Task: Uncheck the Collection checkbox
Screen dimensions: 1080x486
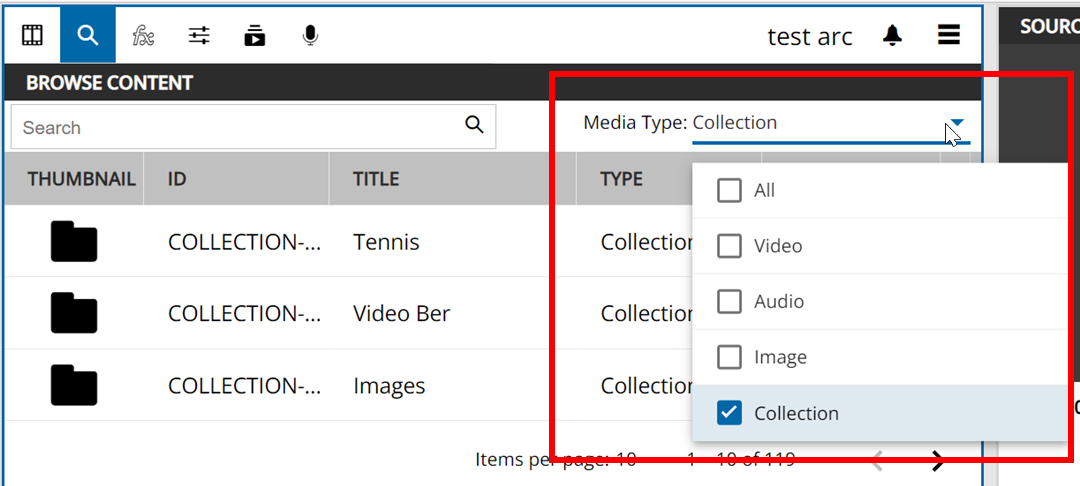Action: pyautogui.click(x=729, y=413)
